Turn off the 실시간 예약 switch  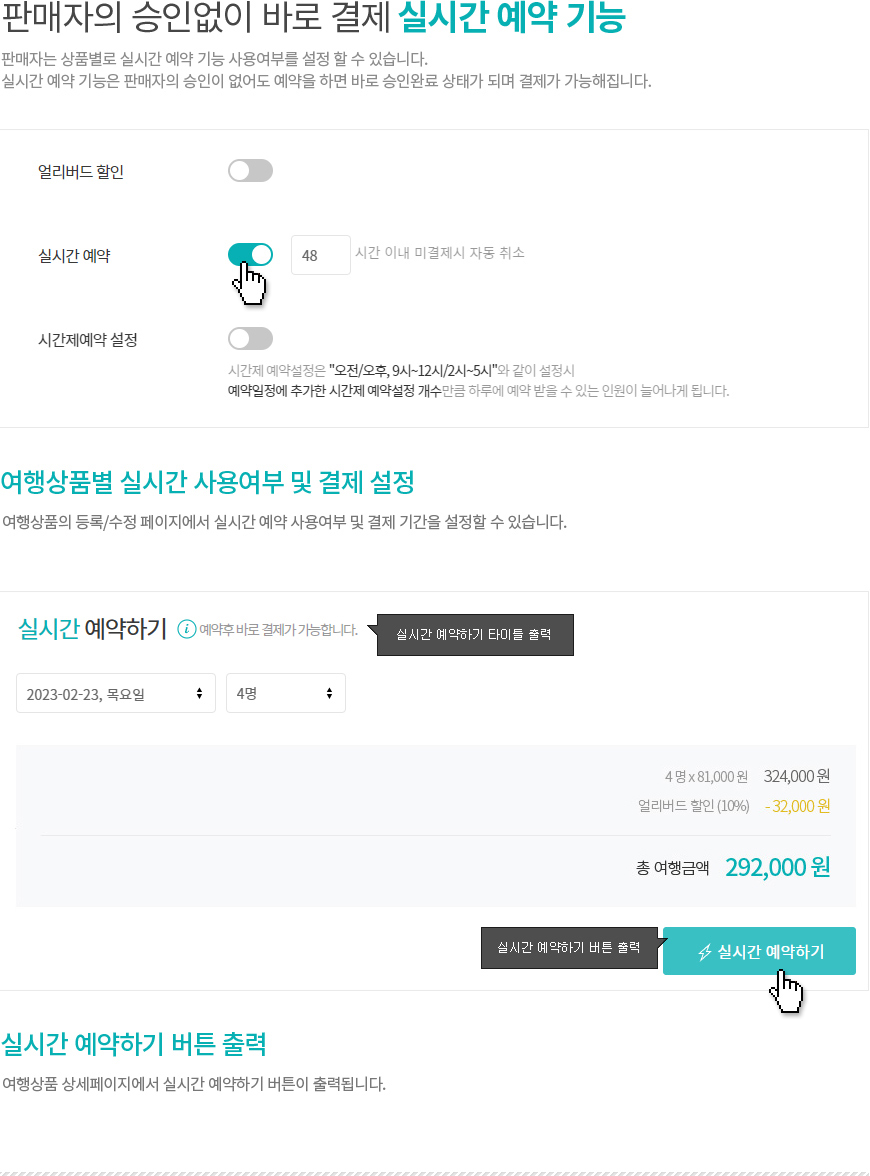pyautogui.click(x=250, y=255)
